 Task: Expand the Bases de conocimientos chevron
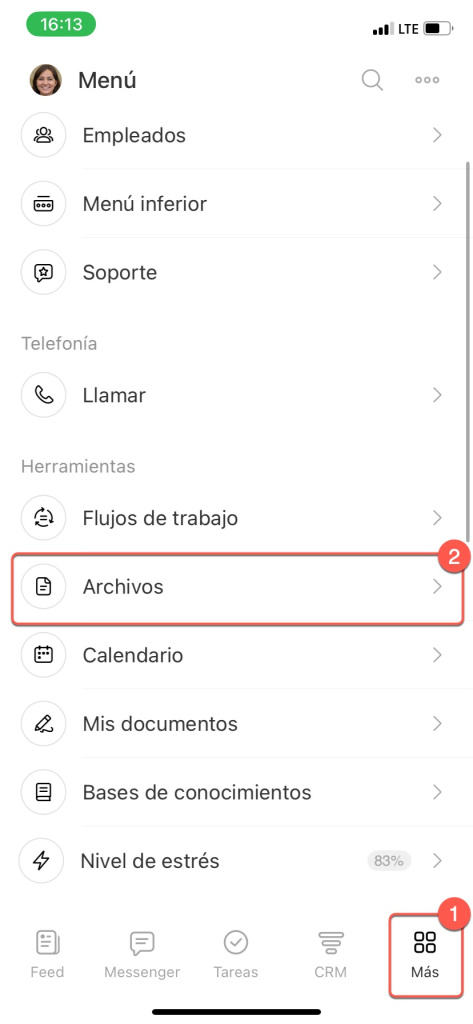tap(438, 792)
